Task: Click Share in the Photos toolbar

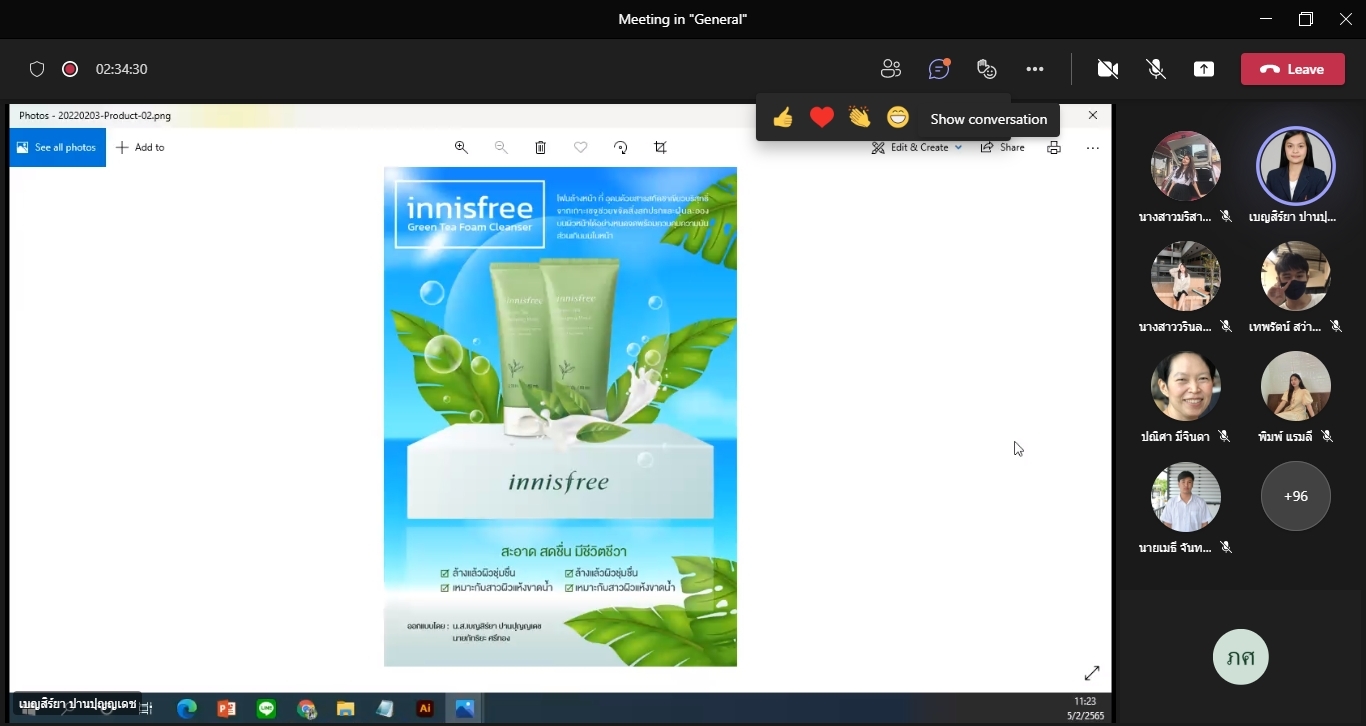Action: coord(1002,147)
